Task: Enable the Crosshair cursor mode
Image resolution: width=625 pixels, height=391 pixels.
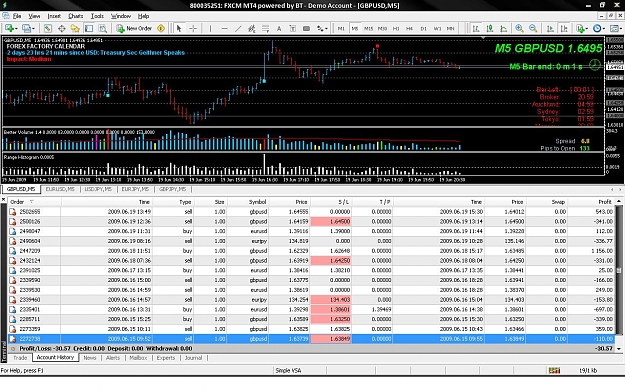Action: tap(193, 28)
